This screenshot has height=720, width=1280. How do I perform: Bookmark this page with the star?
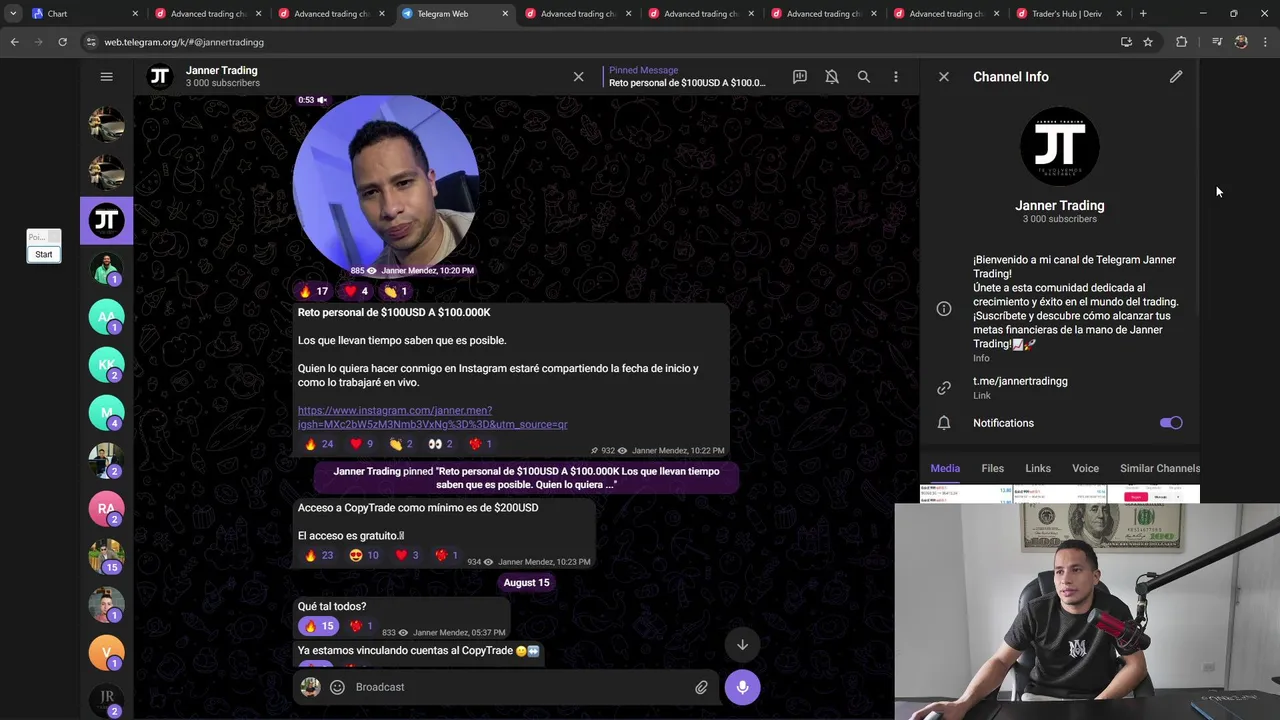(1148, 42)
